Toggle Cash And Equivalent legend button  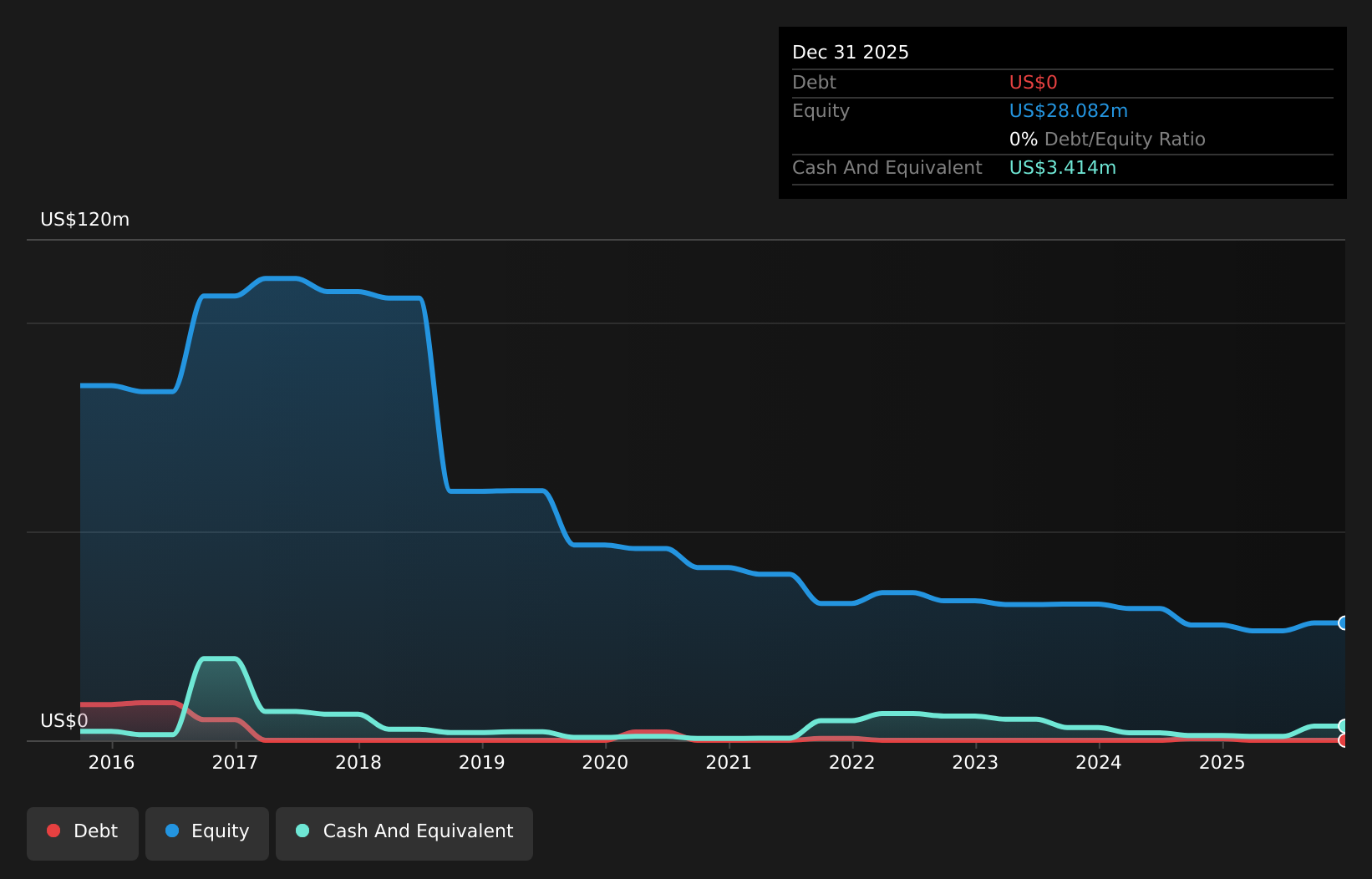(404, 833)
